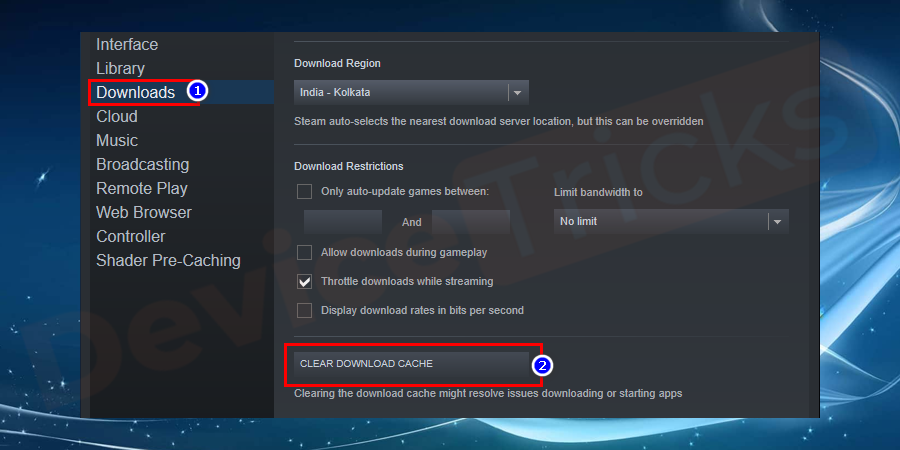Open the Shader Pre-Caching settings category
Viewport: 900px width, 450px height.
(x=168, y=261)
